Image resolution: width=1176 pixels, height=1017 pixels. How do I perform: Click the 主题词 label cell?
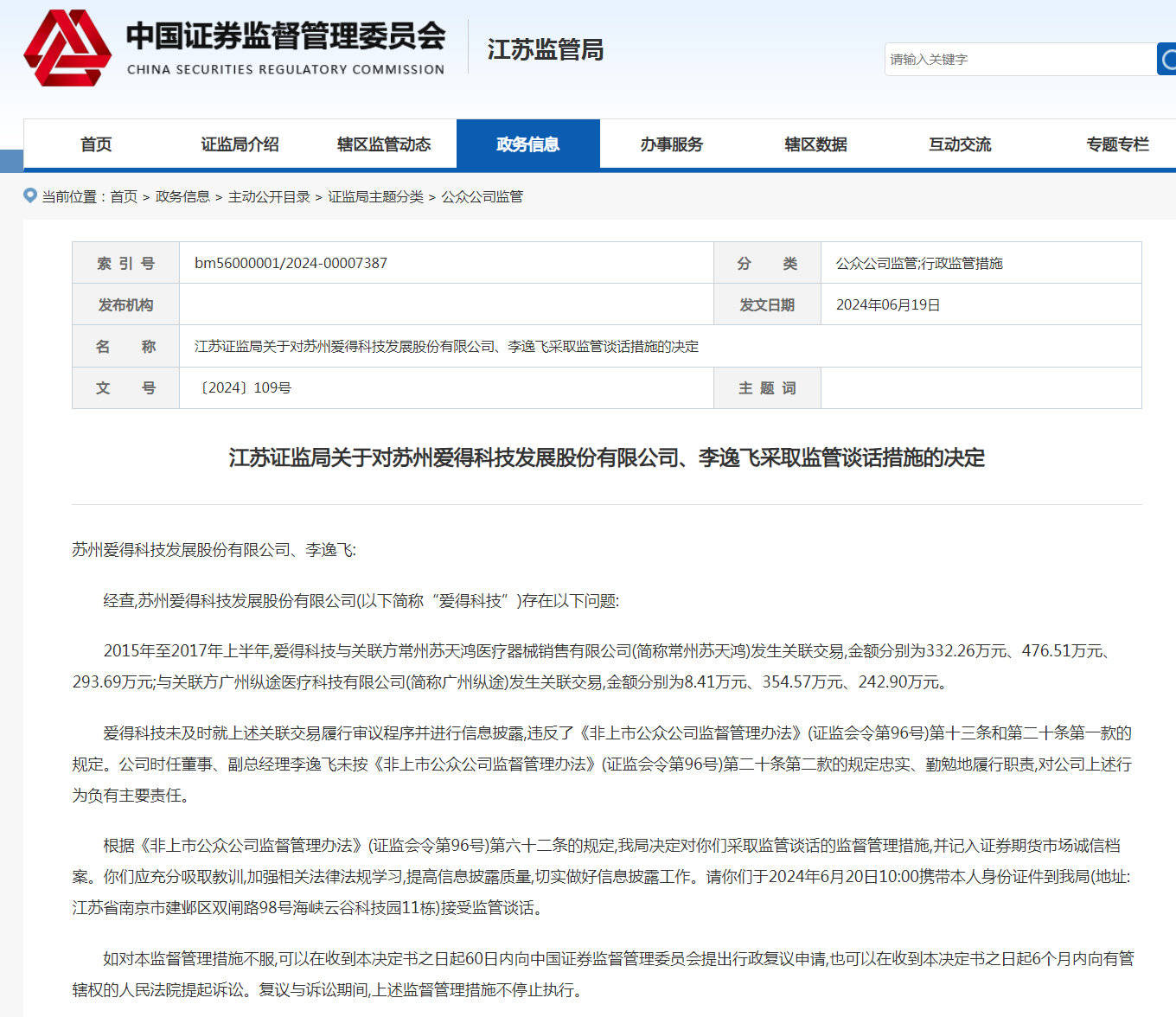767,388
